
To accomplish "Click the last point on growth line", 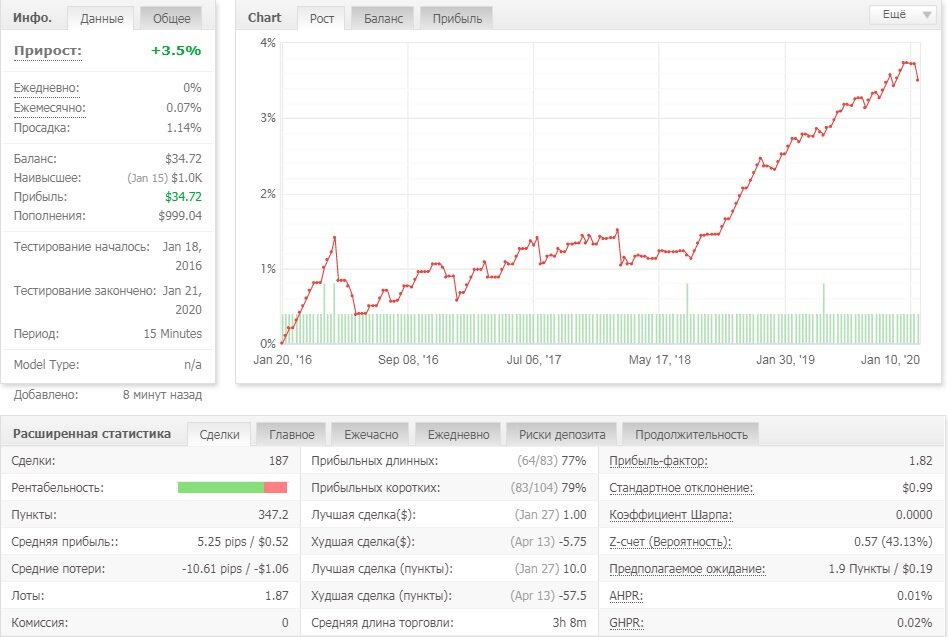I will (x=918, y=80).
